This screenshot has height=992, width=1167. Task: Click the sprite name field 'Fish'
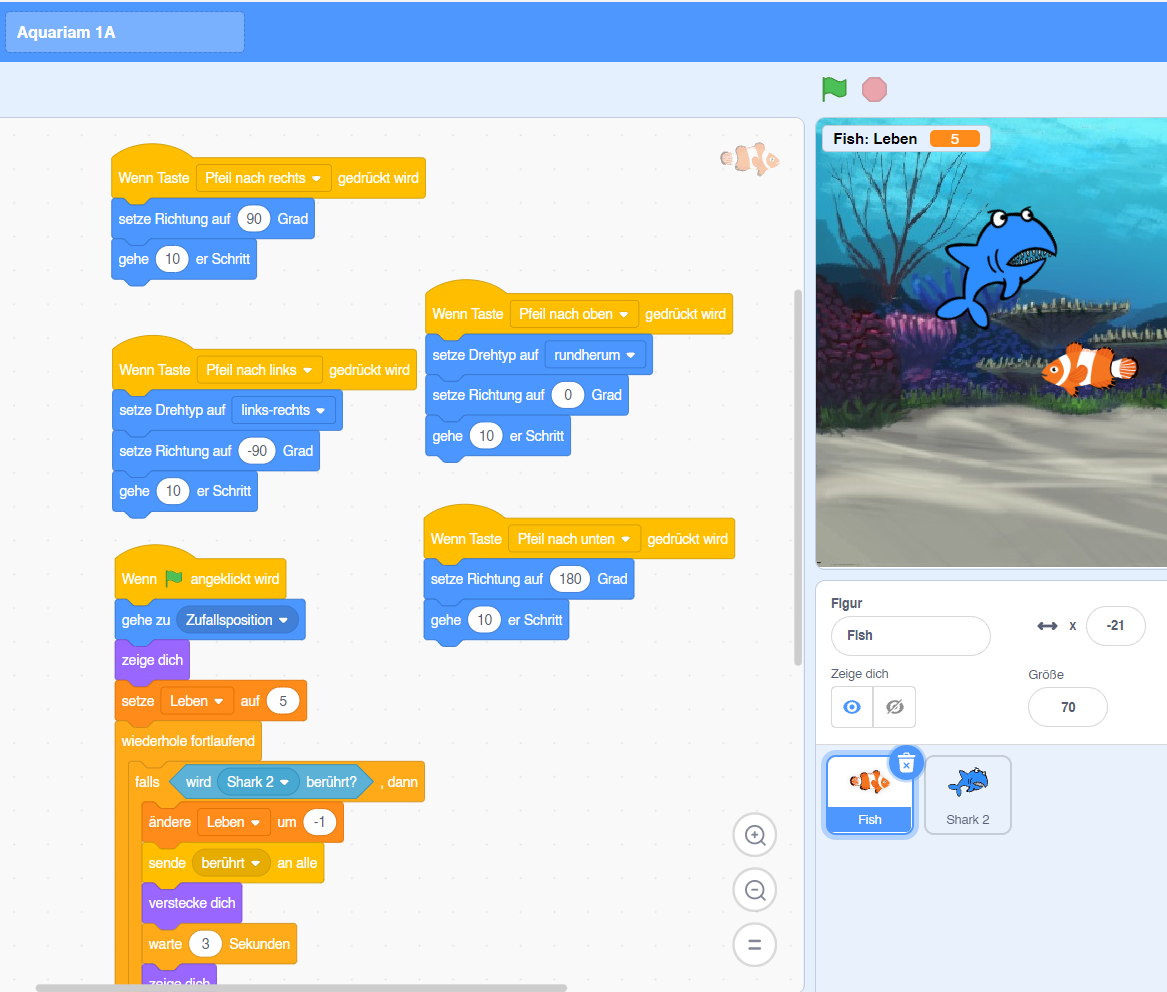coord(910,635)
